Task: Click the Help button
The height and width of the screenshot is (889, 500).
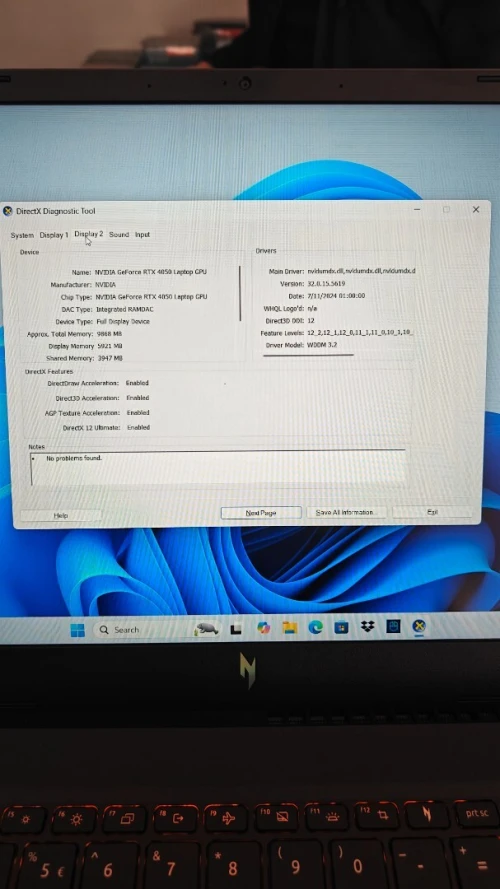Action: 61,515
